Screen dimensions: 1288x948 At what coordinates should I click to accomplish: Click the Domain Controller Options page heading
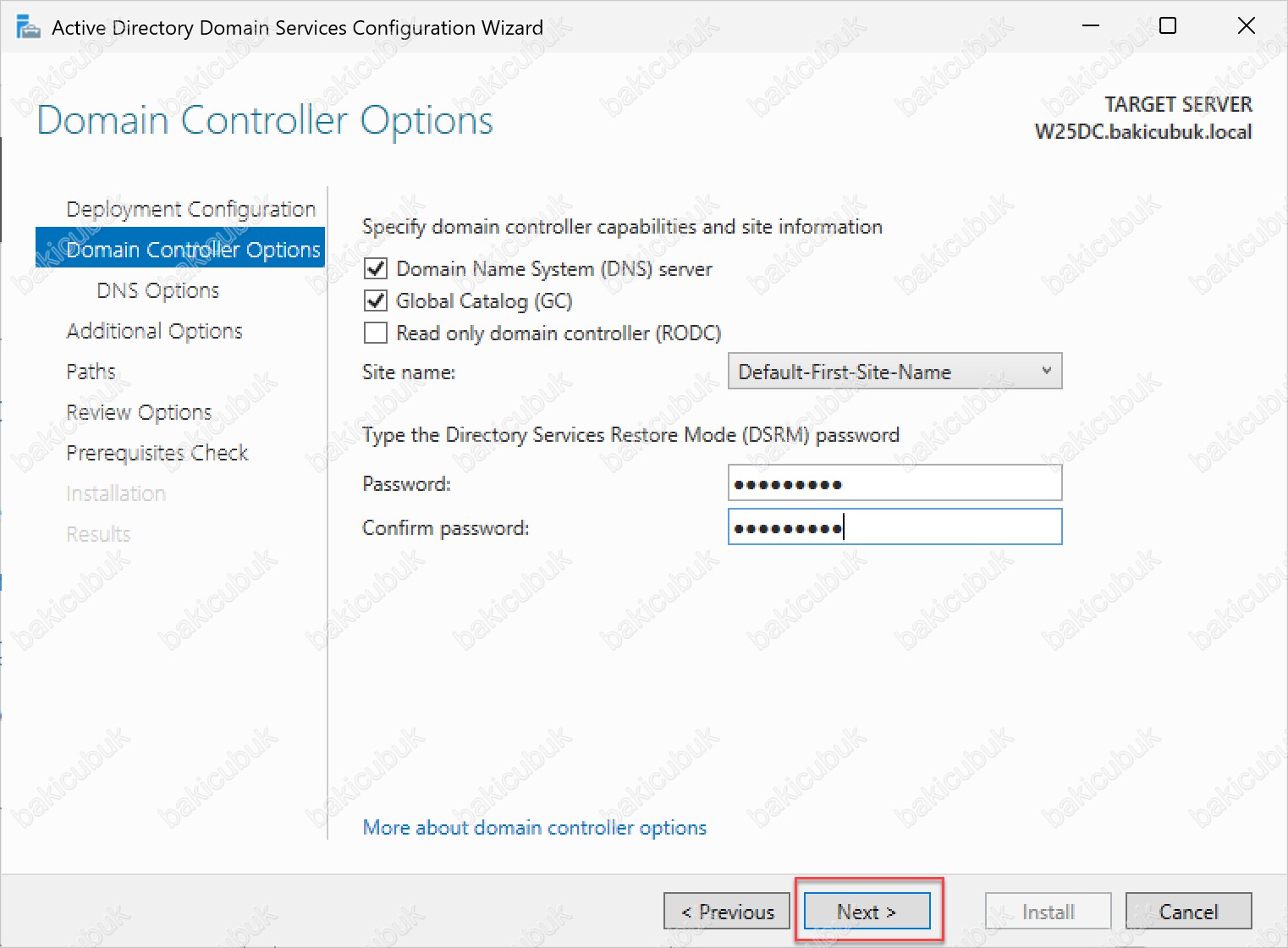265,120
